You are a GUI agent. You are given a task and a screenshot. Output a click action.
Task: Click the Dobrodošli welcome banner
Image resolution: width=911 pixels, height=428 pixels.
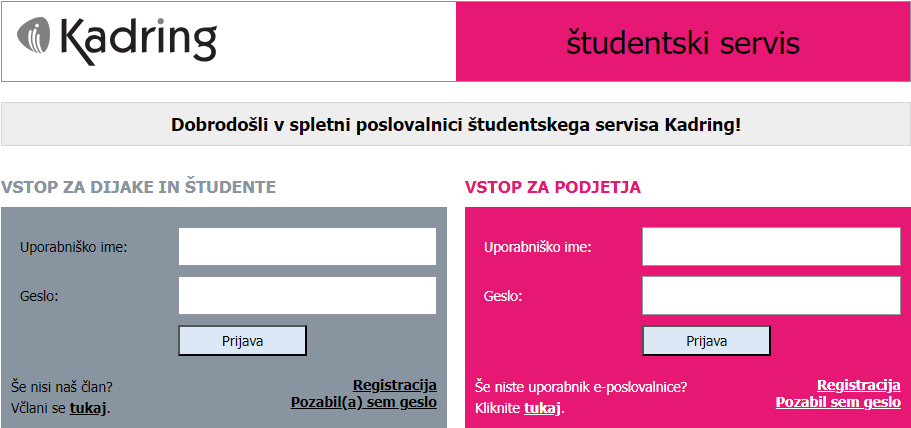(456, 125)
